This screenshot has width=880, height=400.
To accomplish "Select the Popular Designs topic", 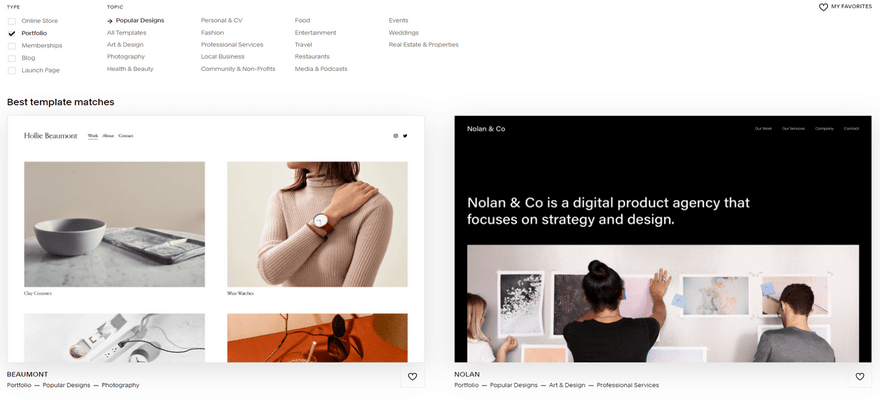I will [139, 20].
